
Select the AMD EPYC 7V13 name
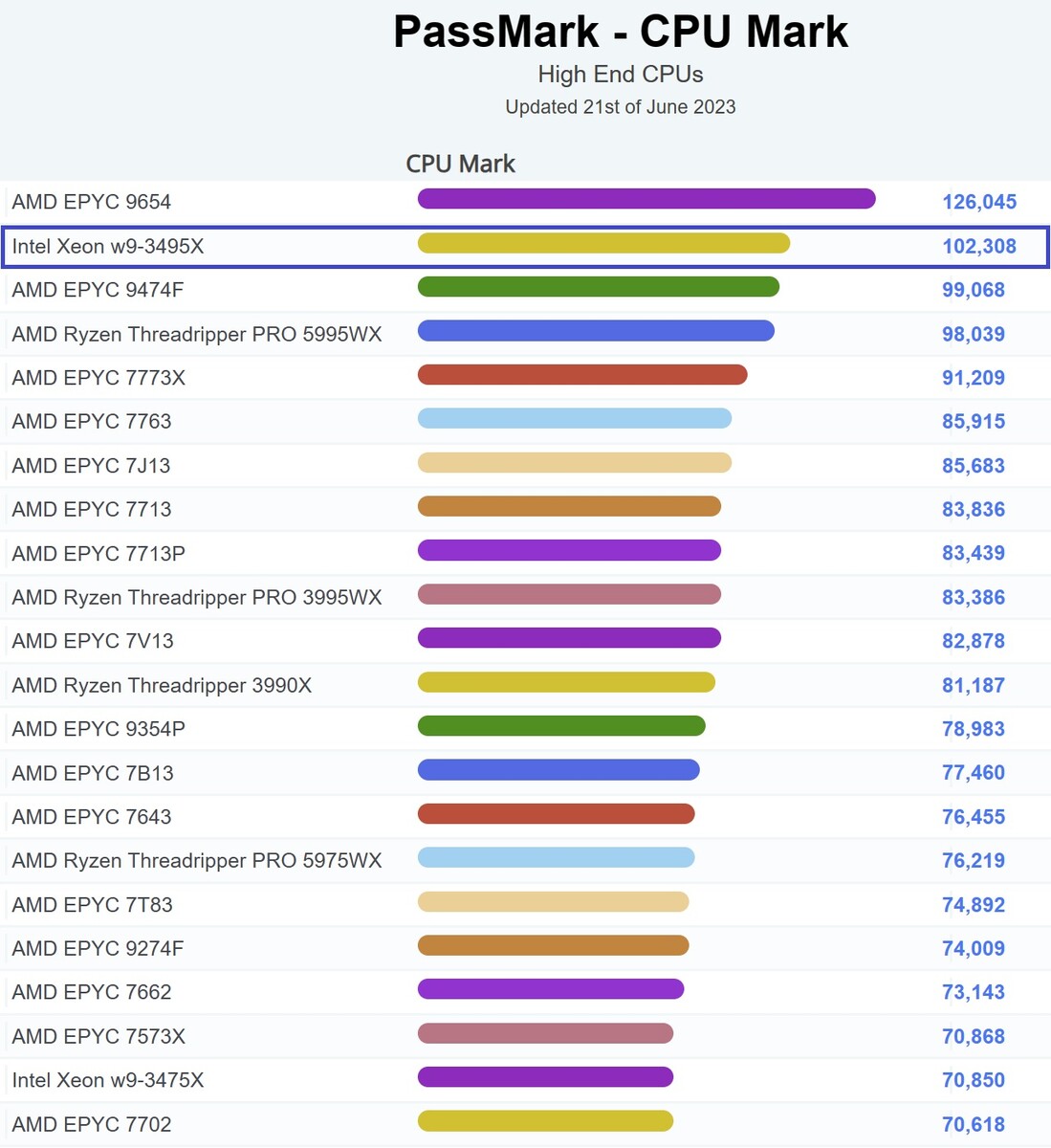coord(93,641)
